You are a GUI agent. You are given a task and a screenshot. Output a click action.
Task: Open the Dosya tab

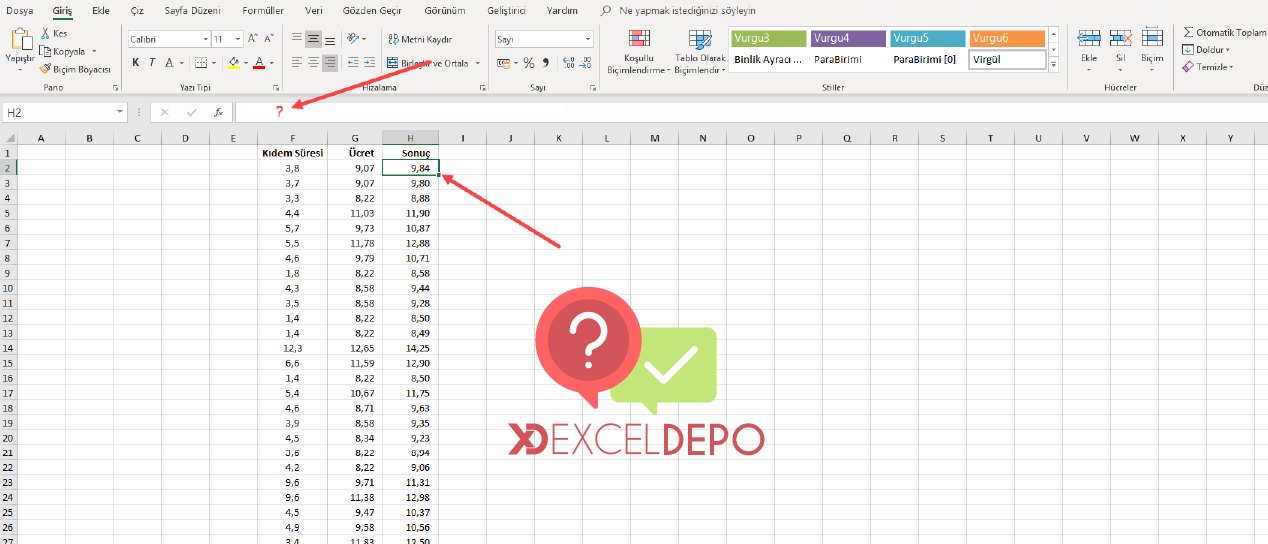tap(20, 10)
